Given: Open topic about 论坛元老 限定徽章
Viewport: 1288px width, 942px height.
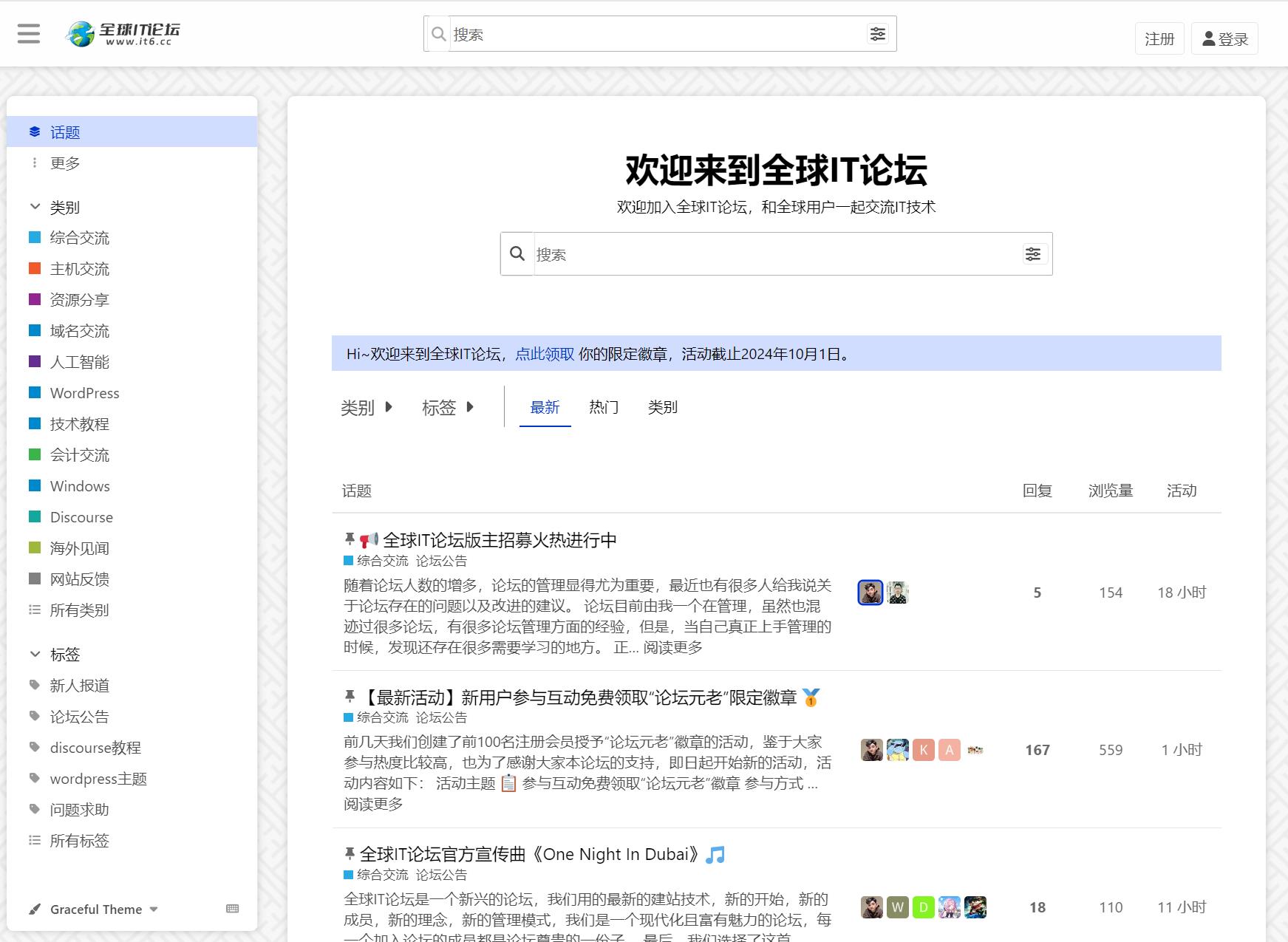Looking at the screenshot, I should pyautogui.click(x=580, y=697).
